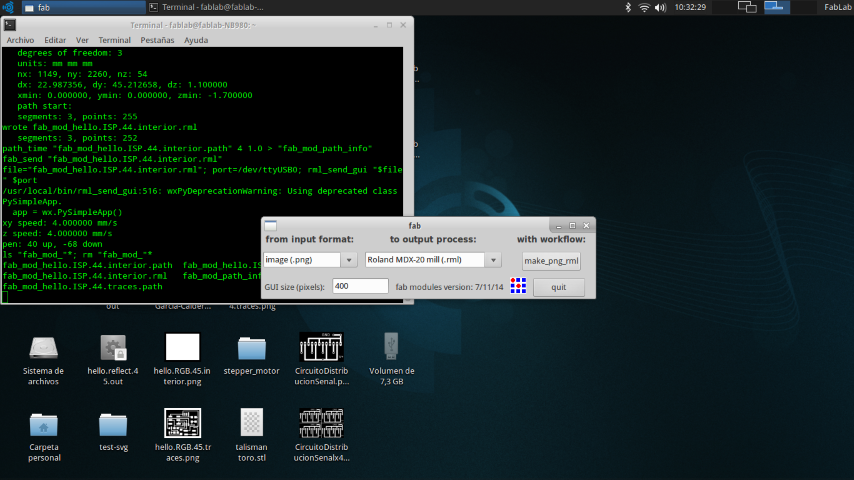
Task: Minimize the fab window
Action: [x=558, y=226]
